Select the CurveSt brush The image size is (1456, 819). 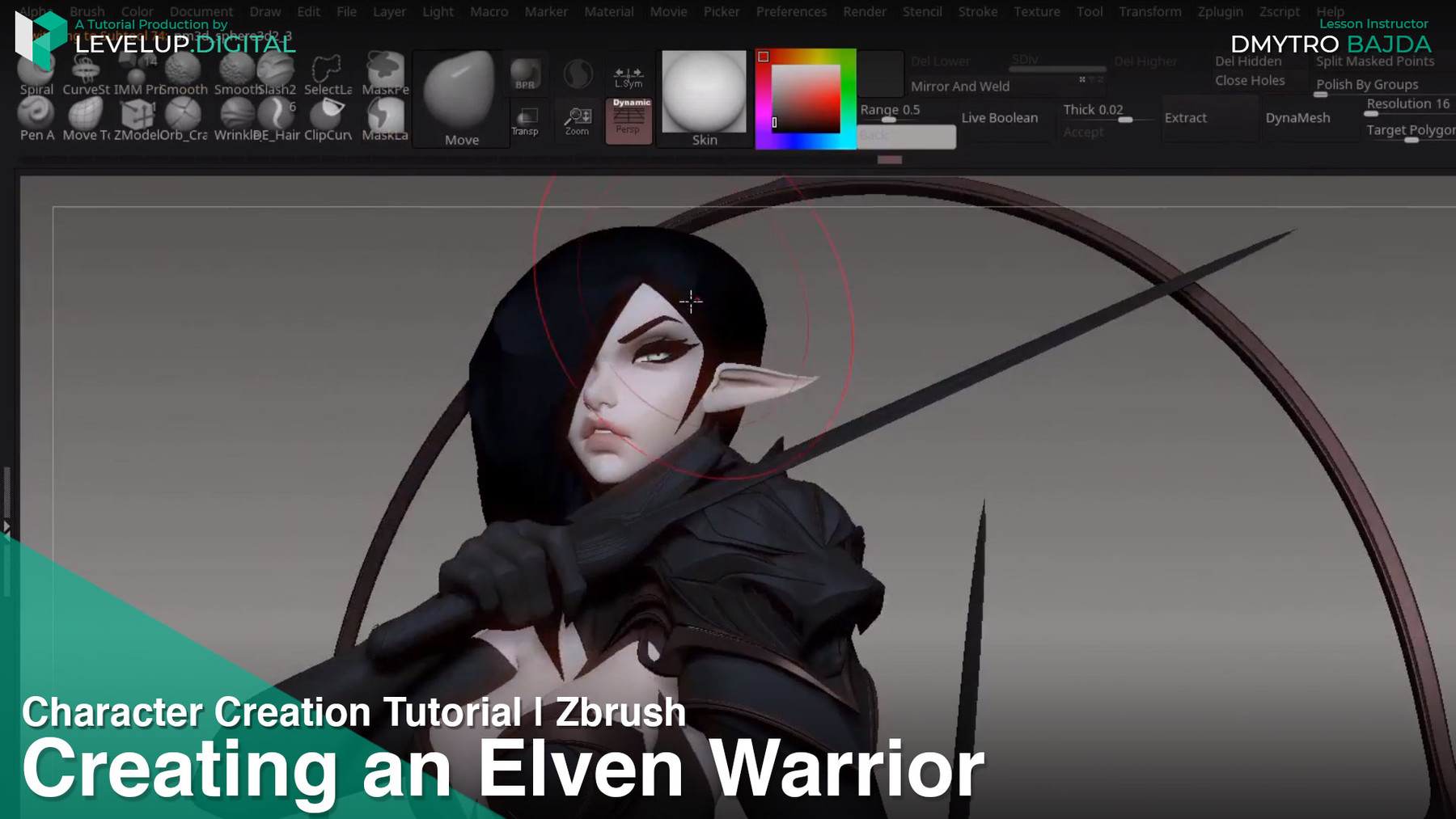pyautogui.click(x=86, y=74)
